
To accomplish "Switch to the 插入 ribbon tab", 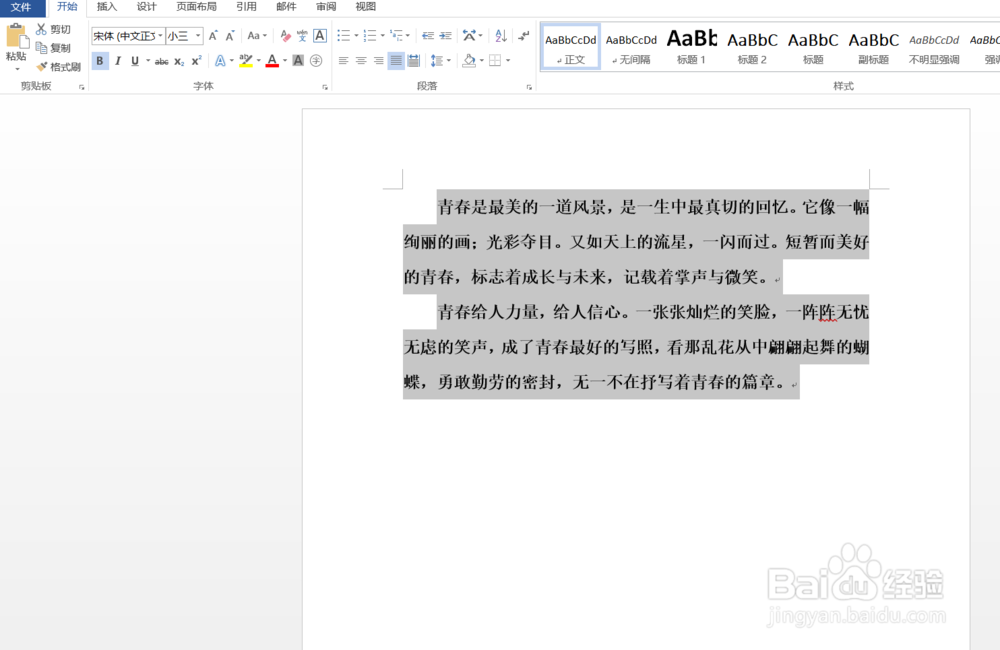I will pyautogui.click(x=107, y=7).
